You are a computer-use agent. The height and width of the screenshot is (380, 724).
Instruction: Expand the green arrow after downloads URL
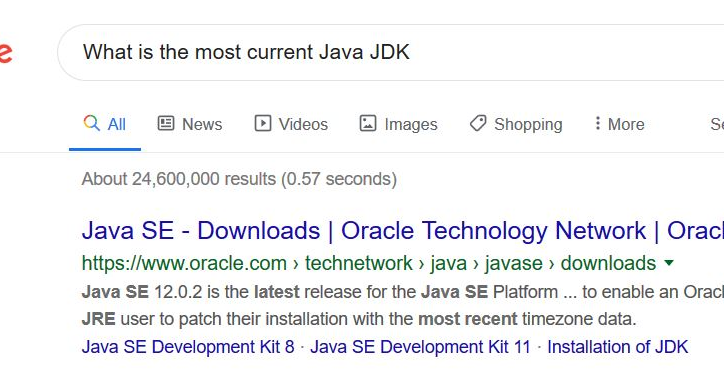tap(669, 263)
